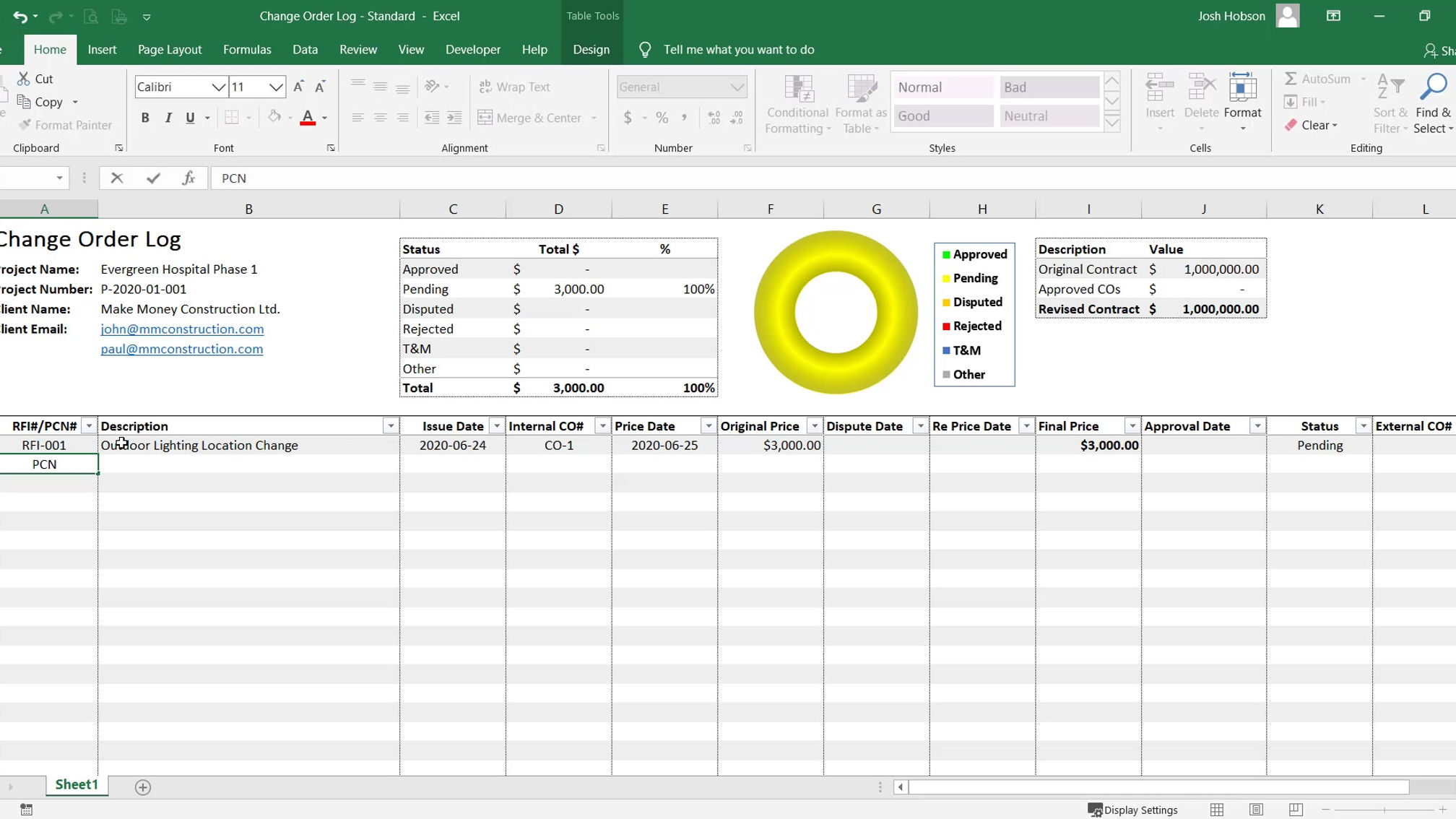Decrease font size with small A icon
The height and width of the screenshot is (819, 1456).
pos(320,87)
